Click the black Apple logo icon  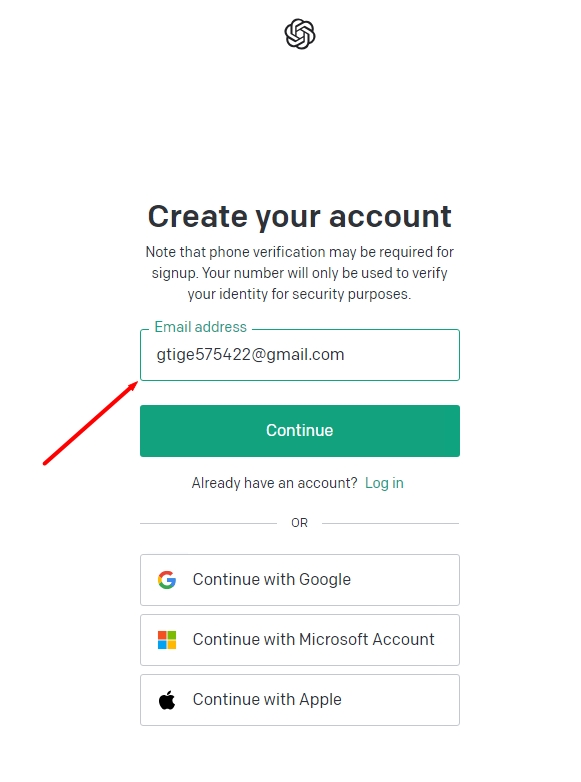167,700
